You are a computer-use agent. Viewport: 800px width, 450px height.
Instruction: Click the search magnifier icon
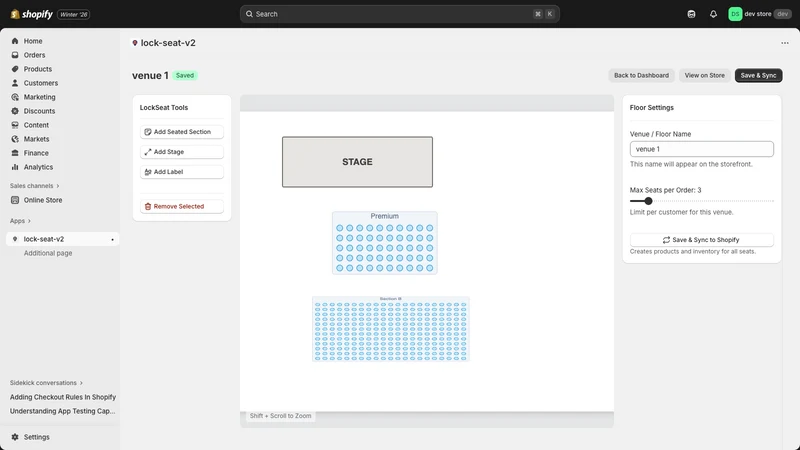(249, 14)
